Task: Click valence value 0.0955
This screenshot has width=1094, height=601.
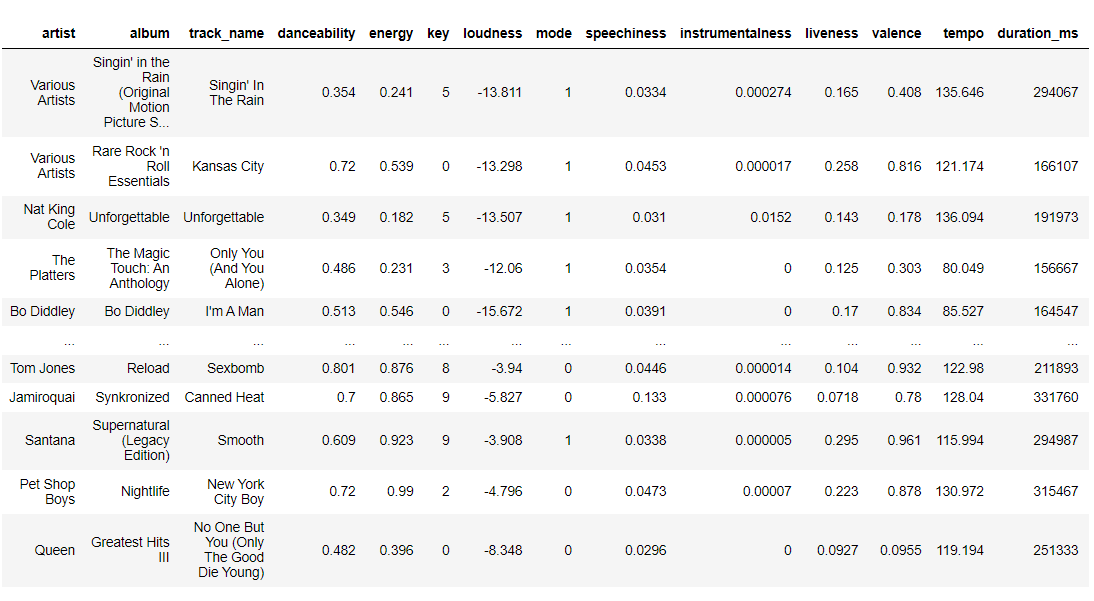Action: coord(901,550)
